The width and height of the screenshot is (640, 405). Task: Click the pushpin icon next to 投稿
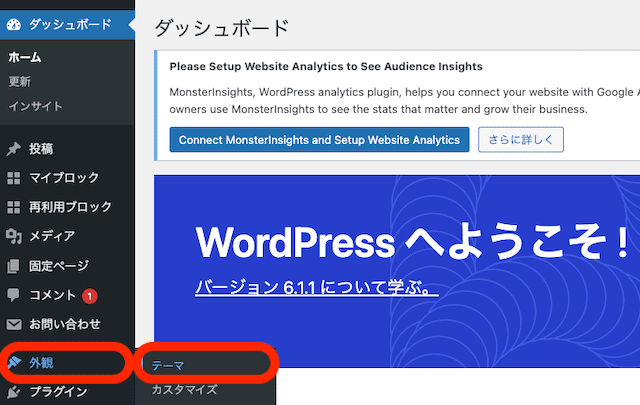13,149
